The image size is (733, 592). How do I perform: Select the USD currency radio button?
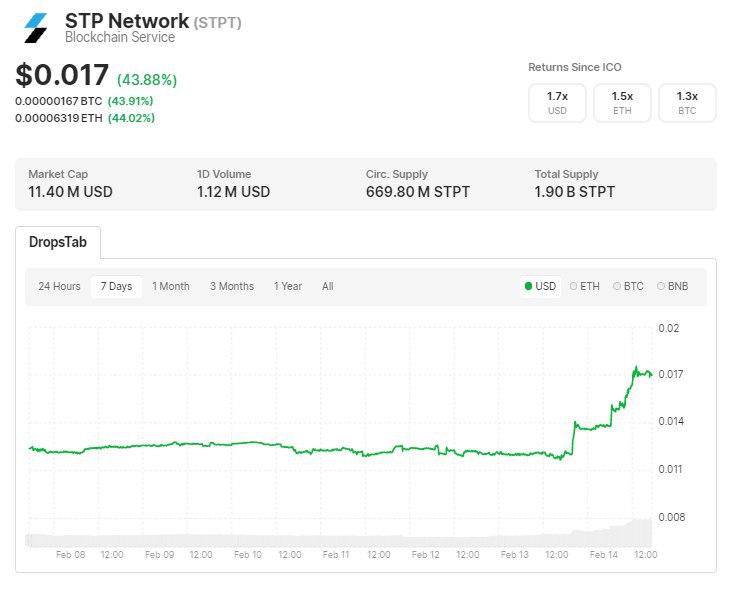(540, 286)
